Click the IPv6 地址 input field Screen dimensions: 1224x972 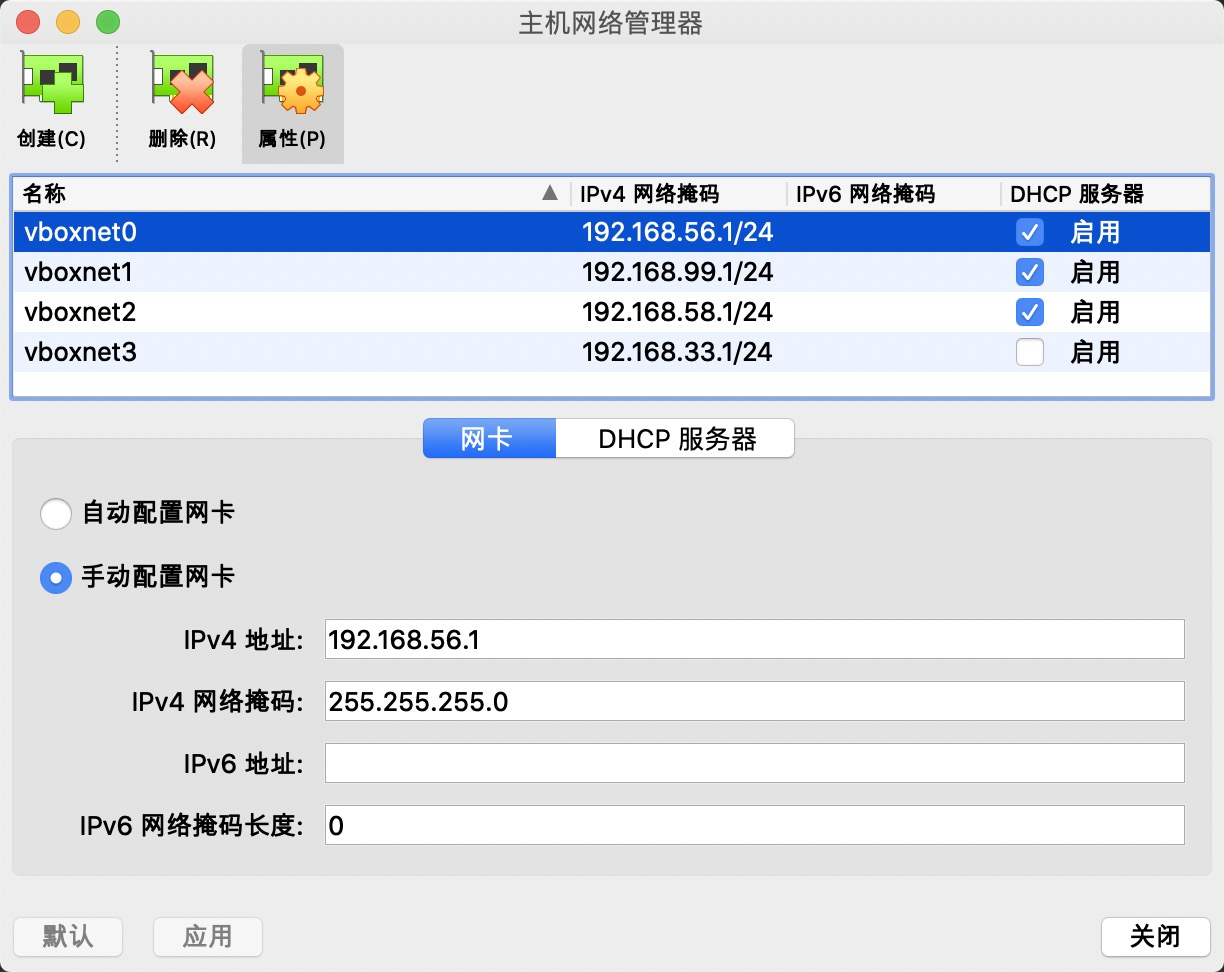point(753,763)
